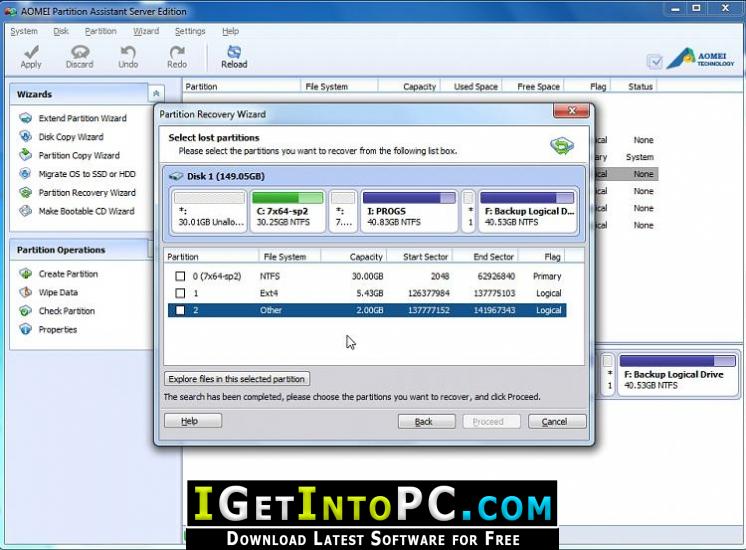Screen dimensions: 746x550
Task: Open the Partition menu
Action: click(100, 31)
